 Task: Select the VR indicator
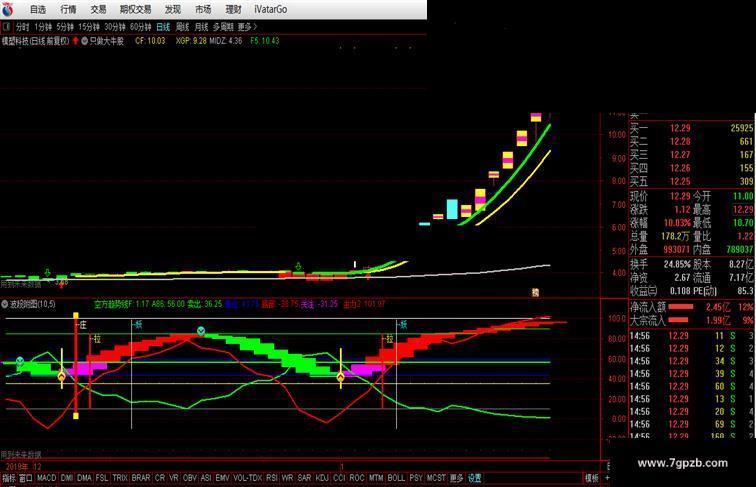click(x=174, y=478)
